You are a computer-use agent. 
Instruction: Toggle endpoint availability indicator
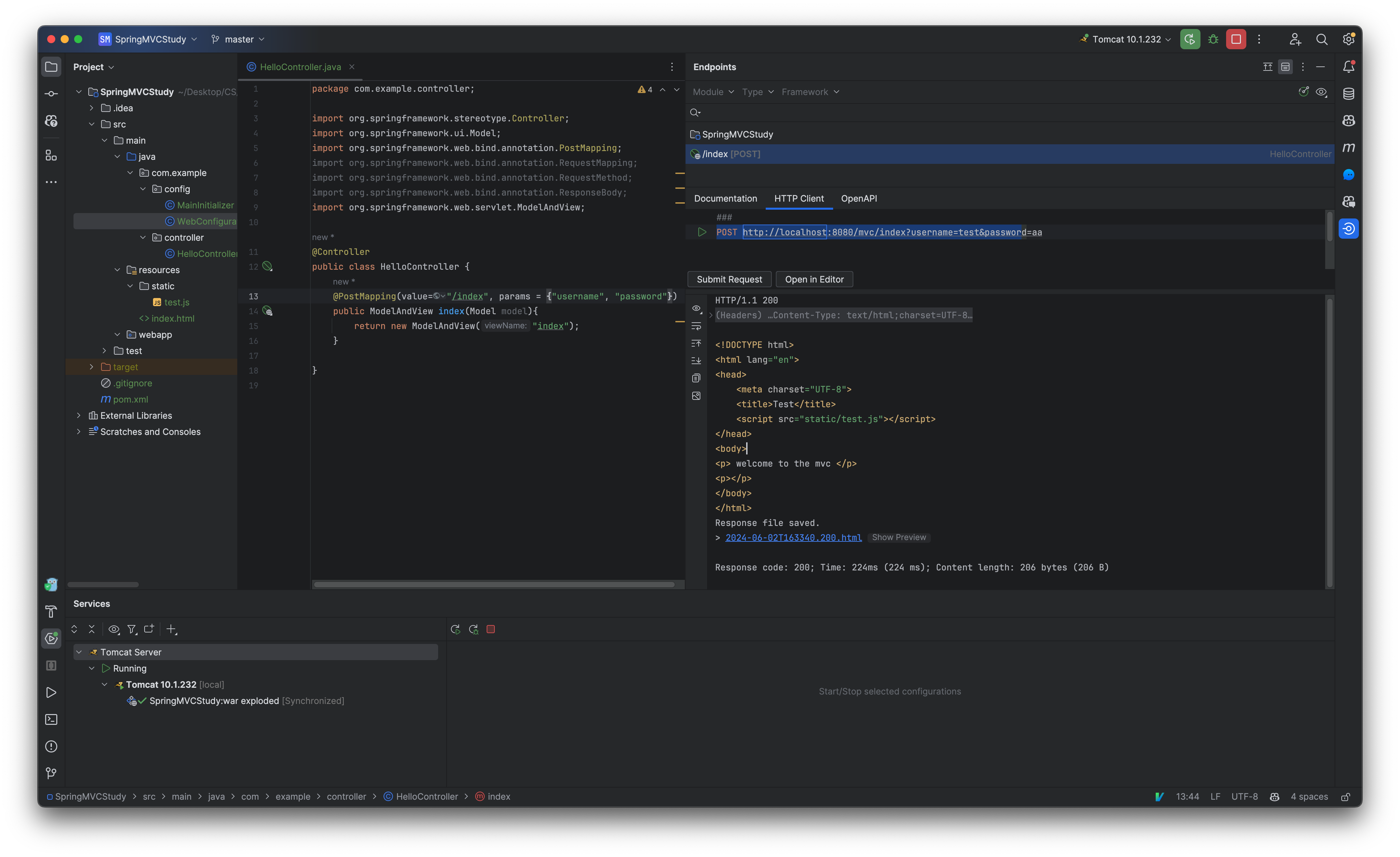pyautogui.click(x=1303, y=91)
